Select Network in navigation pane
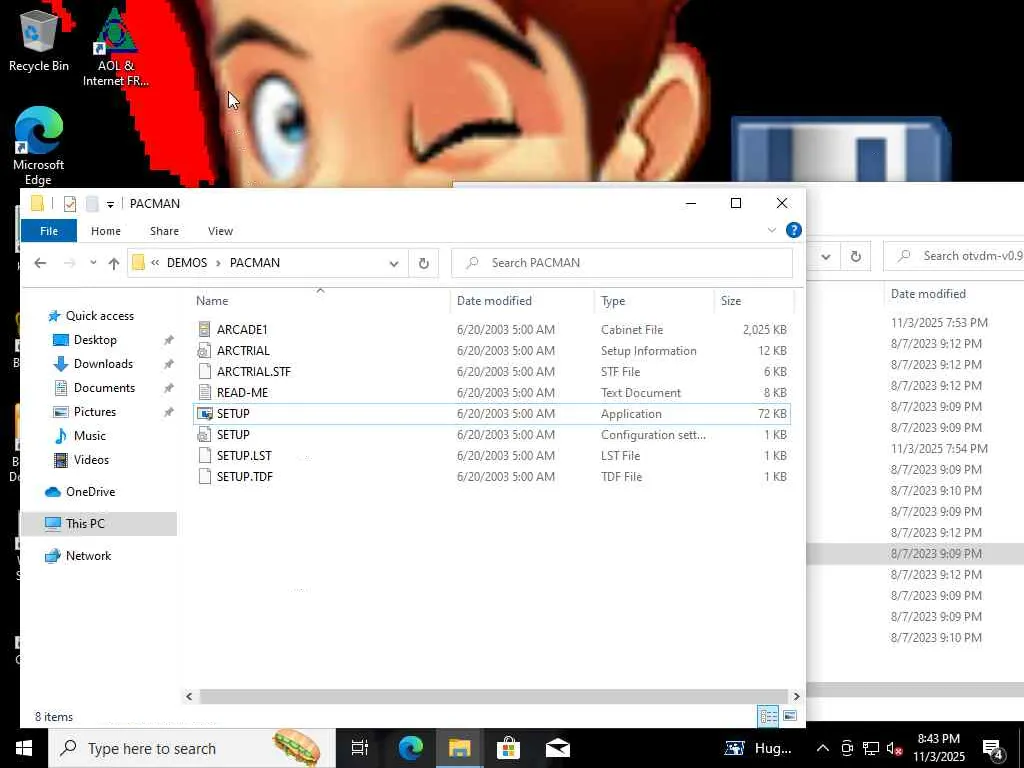 (x=88, y=556)
